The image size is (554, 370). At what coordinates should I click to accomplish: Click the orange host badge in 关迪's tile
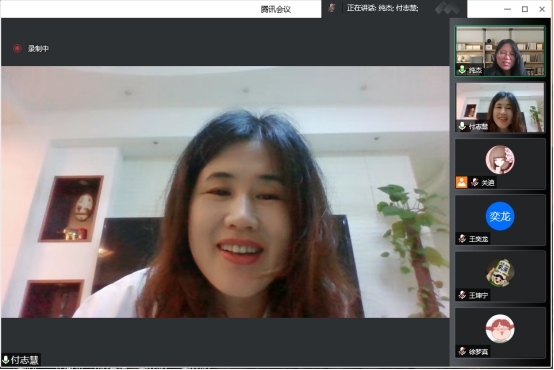pyautogui.click(x=461, y=182)
